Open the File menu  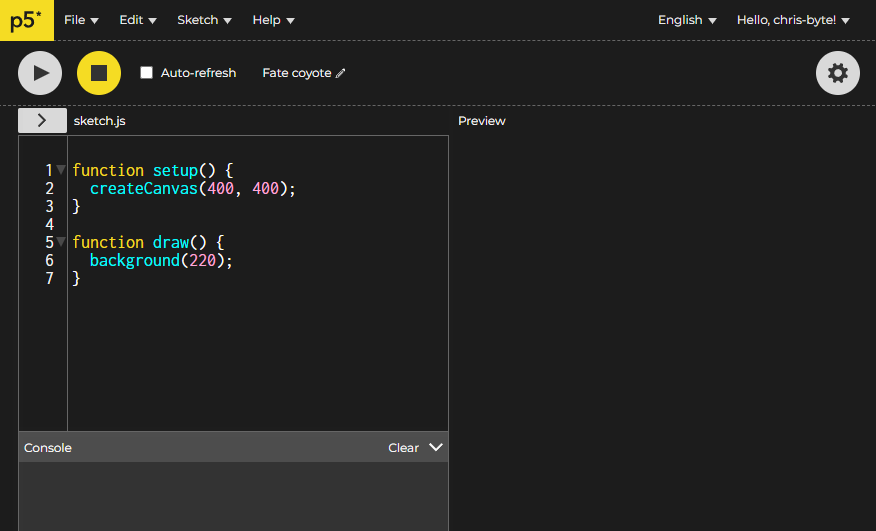point(81,20)
